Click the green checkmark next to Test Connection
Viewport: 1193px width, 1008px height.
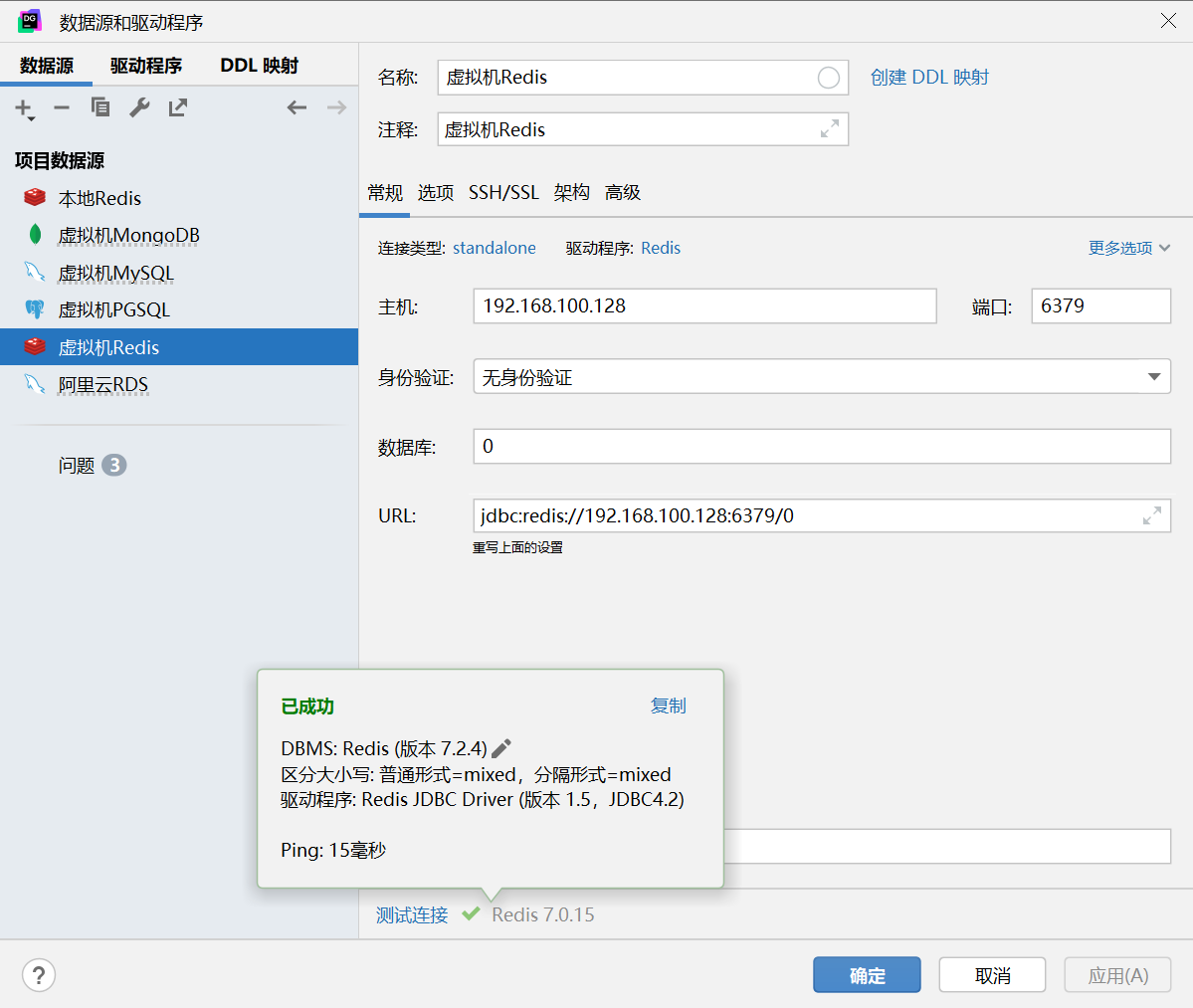point(471,913)
